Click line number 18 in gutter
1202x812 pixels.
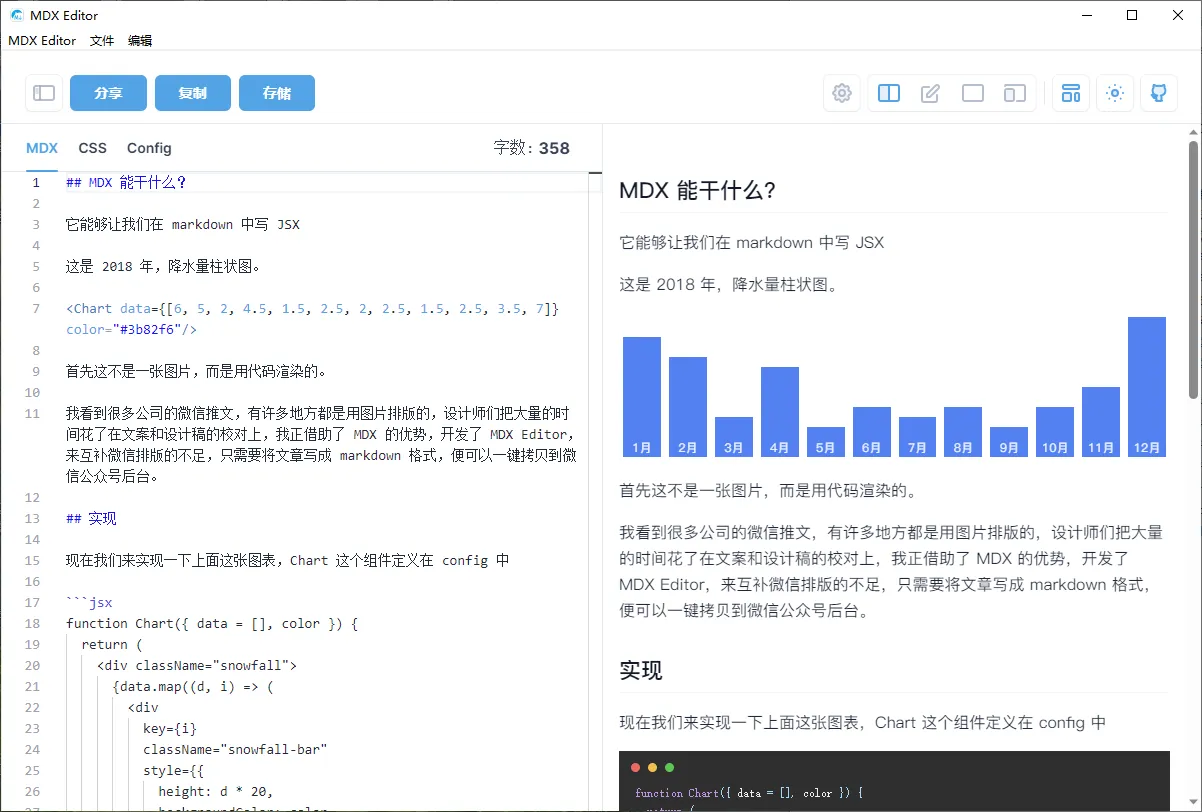coord(33,623)
